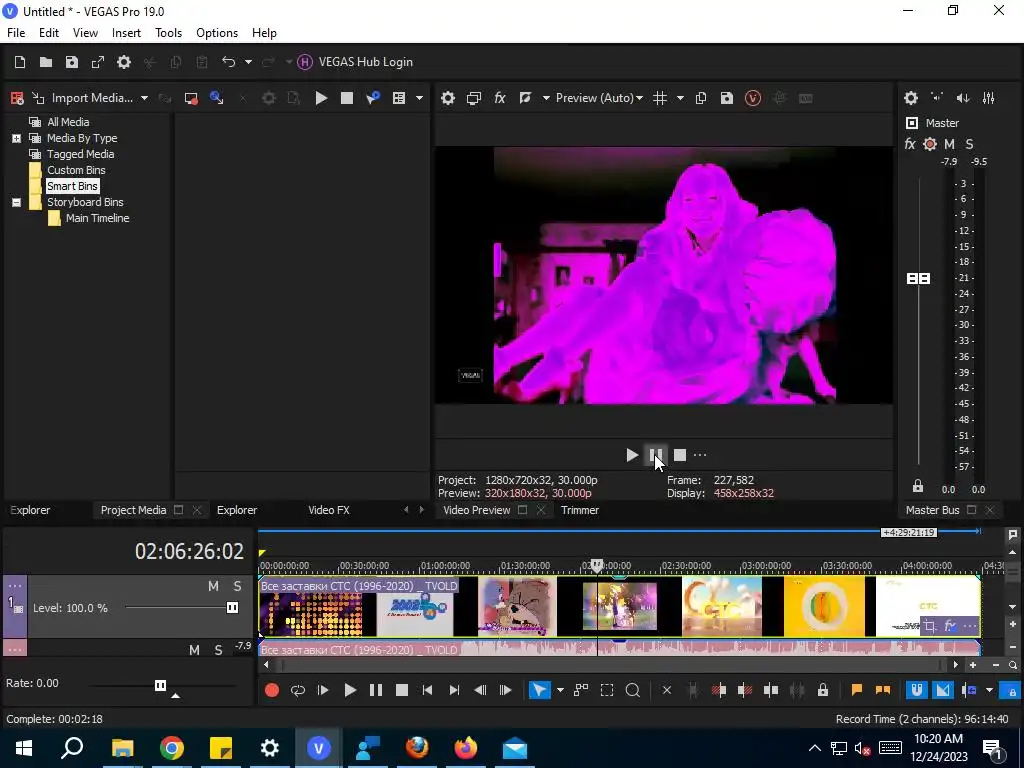Select the Zoom Edit magnifier tool

point(632,690)
